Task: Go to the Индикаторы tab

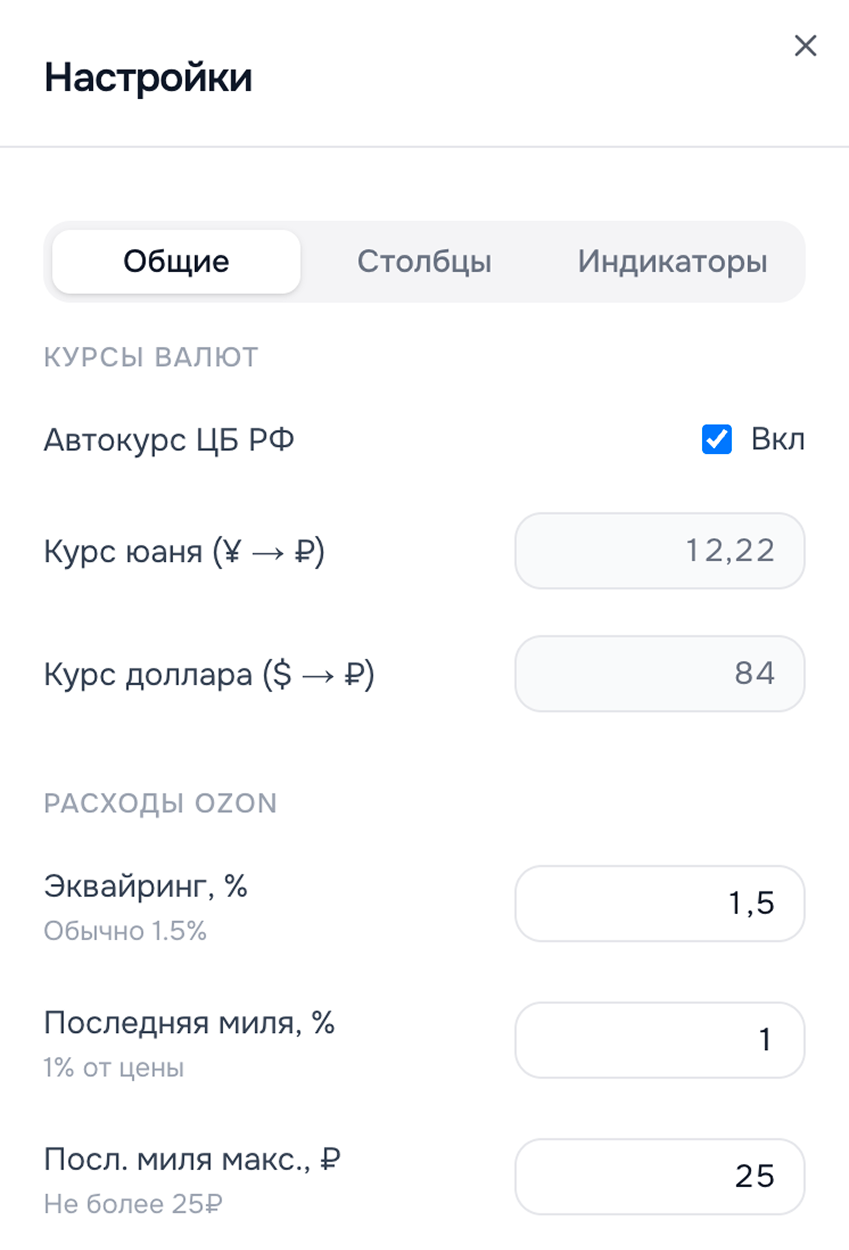Action: tap(672, 262)
